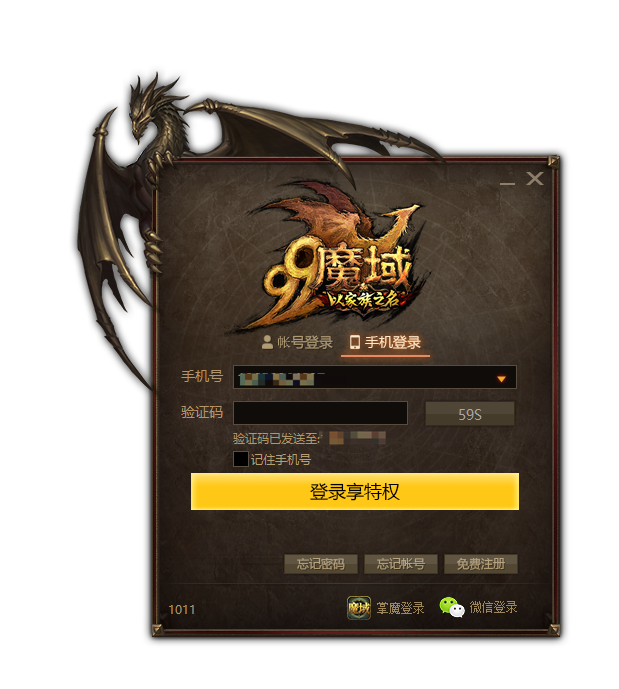Select the 手机登录 tab
Screen dimensions: 619x689
pyautogui.click(x=385, y=342)
